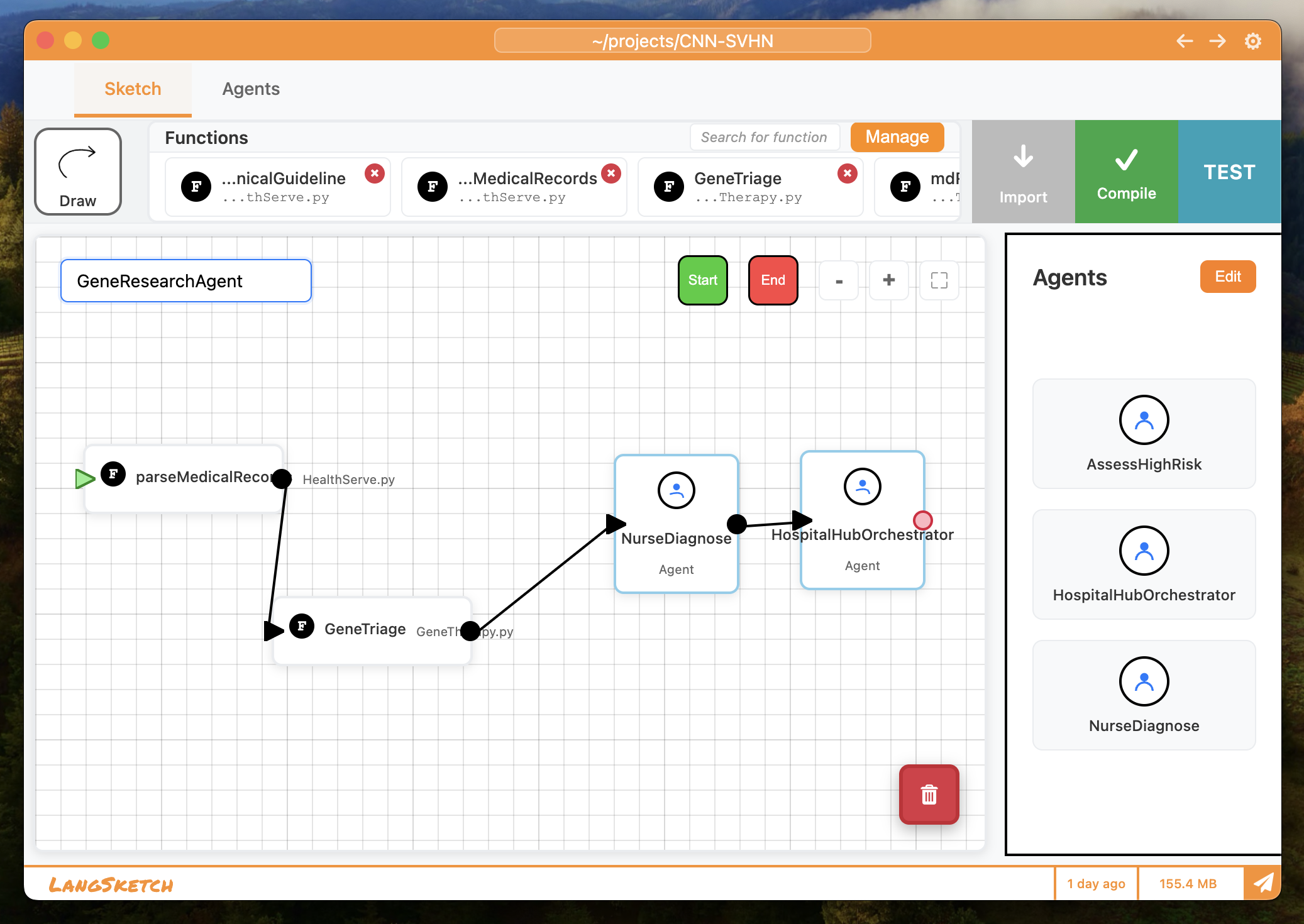Click pink output port on HospitalHubOrchestrator node
The height and width of the screenshot is (924, 1304).
click(922, 520)
